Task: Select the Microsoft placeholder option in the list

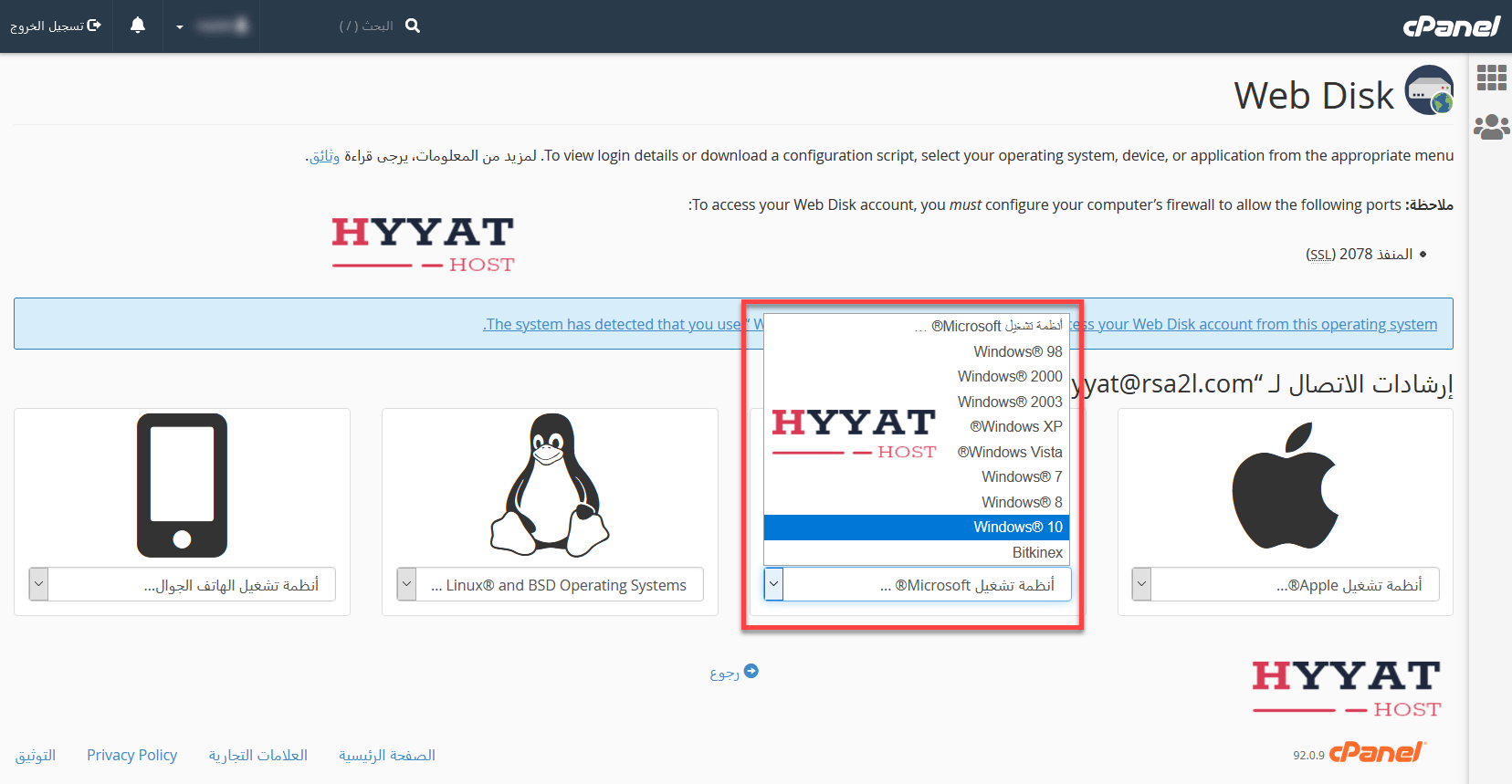Action: [x=915, y=326]
